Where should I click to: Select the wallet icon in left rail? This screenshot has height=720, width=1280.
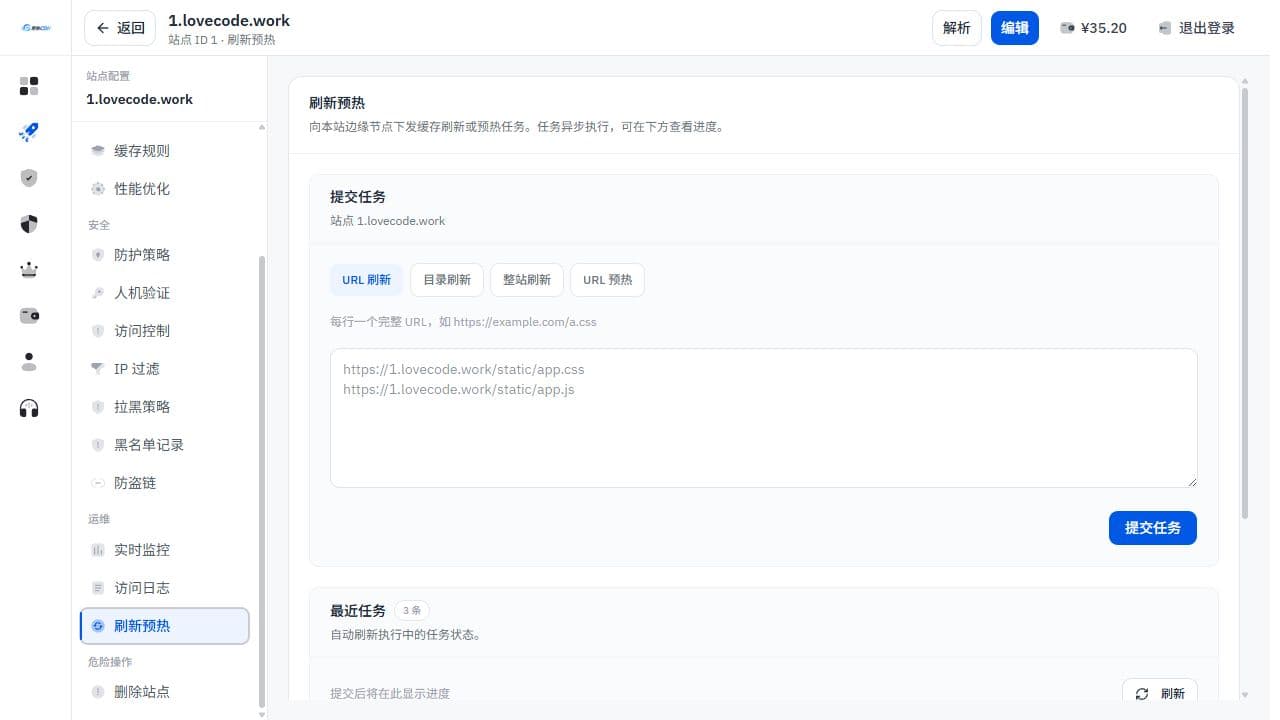[29, 316]
